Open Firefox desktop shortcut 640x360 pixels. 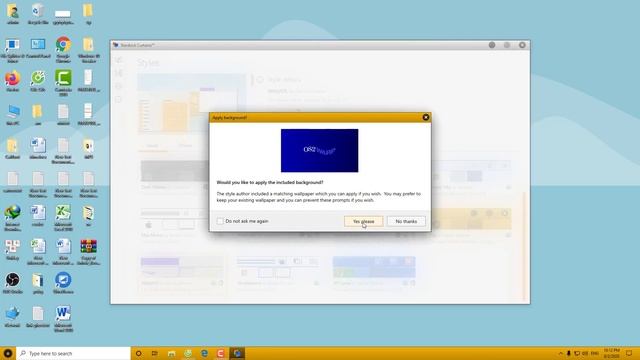coord(13,82)
